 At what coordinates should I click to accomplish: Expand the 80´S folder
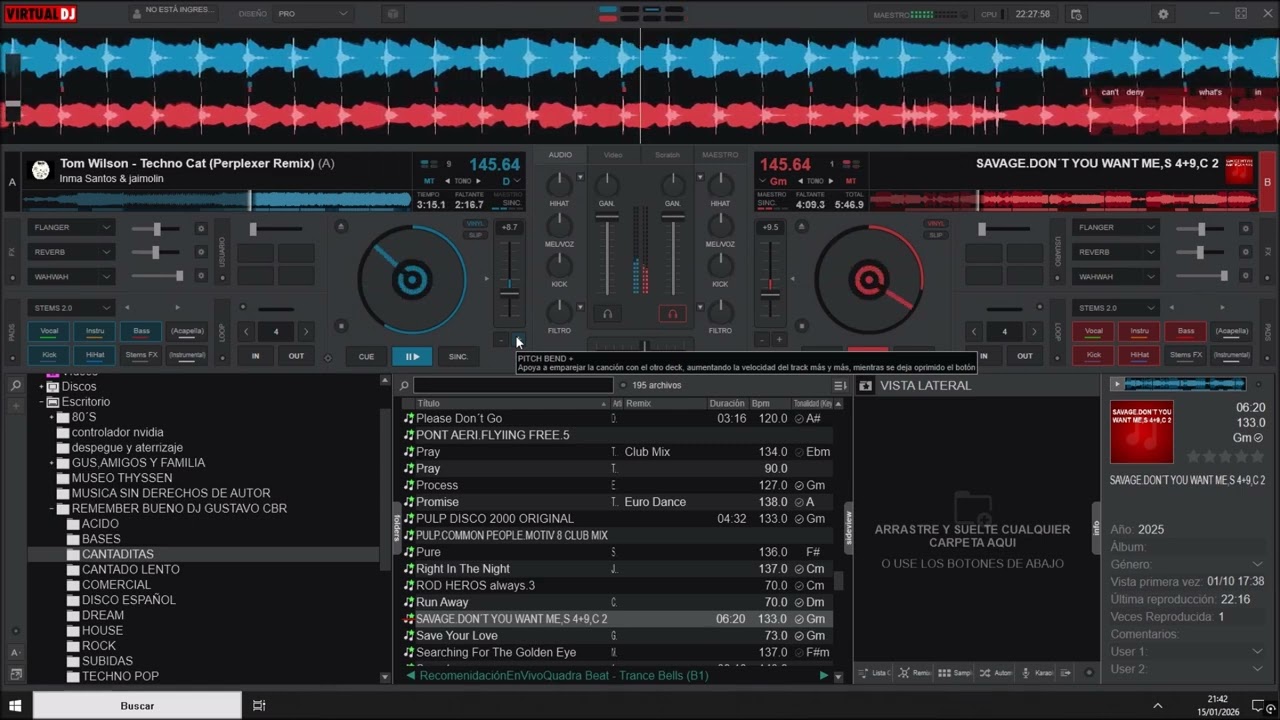pyautogui.click(x=52, y=417)
